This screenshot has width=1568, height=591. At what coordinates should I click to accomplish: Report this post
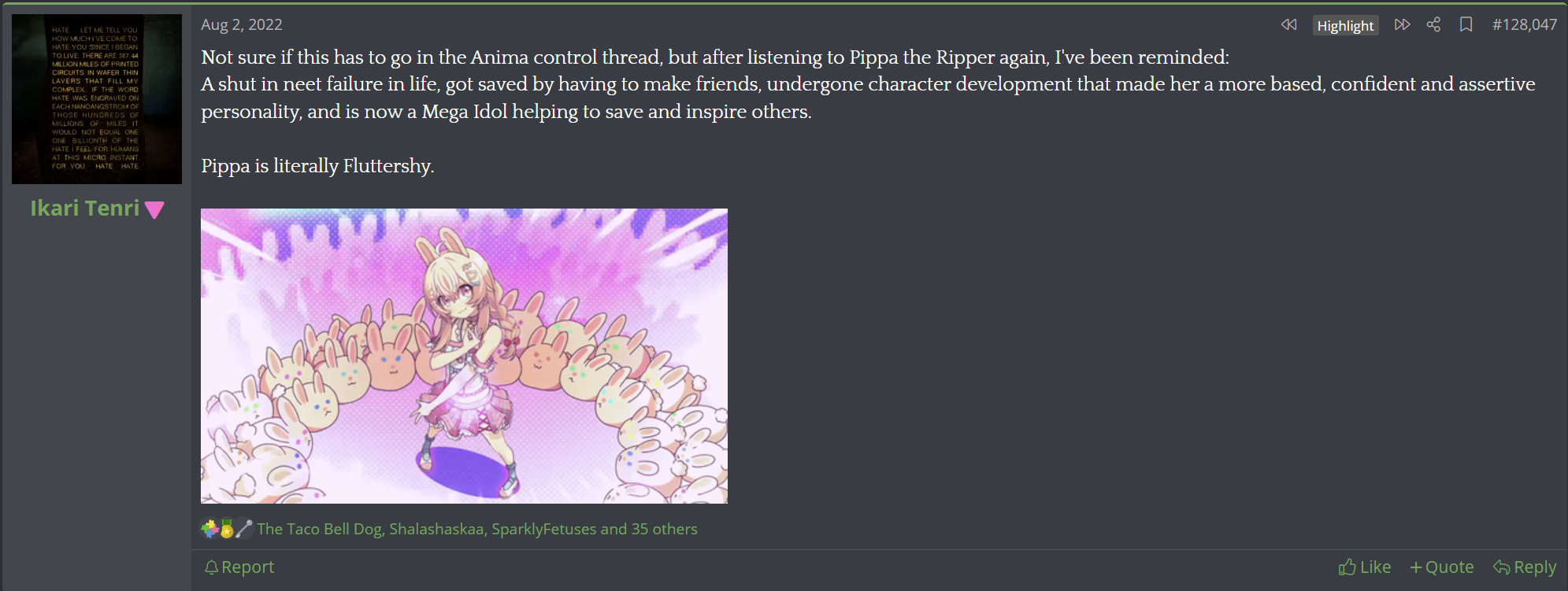(239, 567)
